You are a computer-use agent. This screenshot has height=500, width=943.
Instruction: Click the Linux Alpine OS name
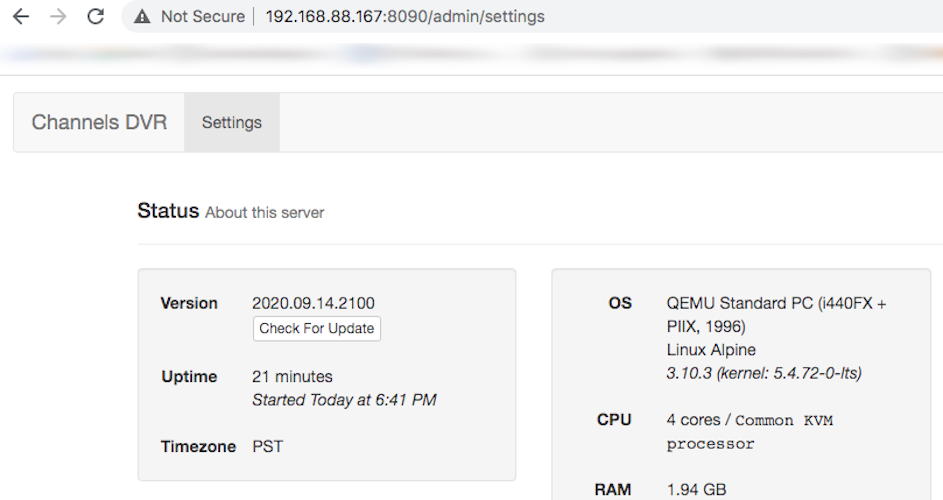coord(711,350)
